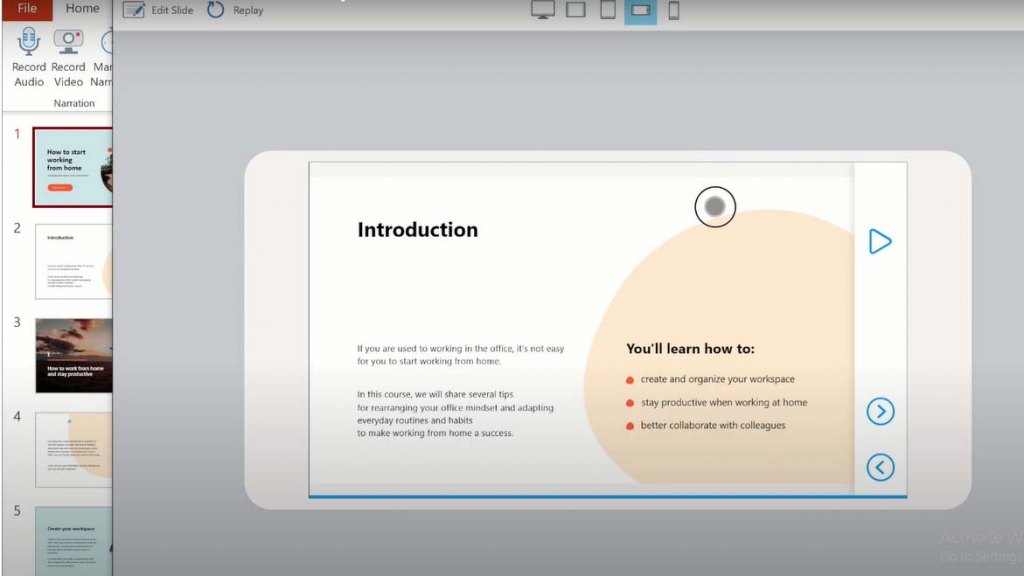This screenshot has height=576, width=1024.
Task: Click the Record Audio microphone icon
Action: (28, 41)
